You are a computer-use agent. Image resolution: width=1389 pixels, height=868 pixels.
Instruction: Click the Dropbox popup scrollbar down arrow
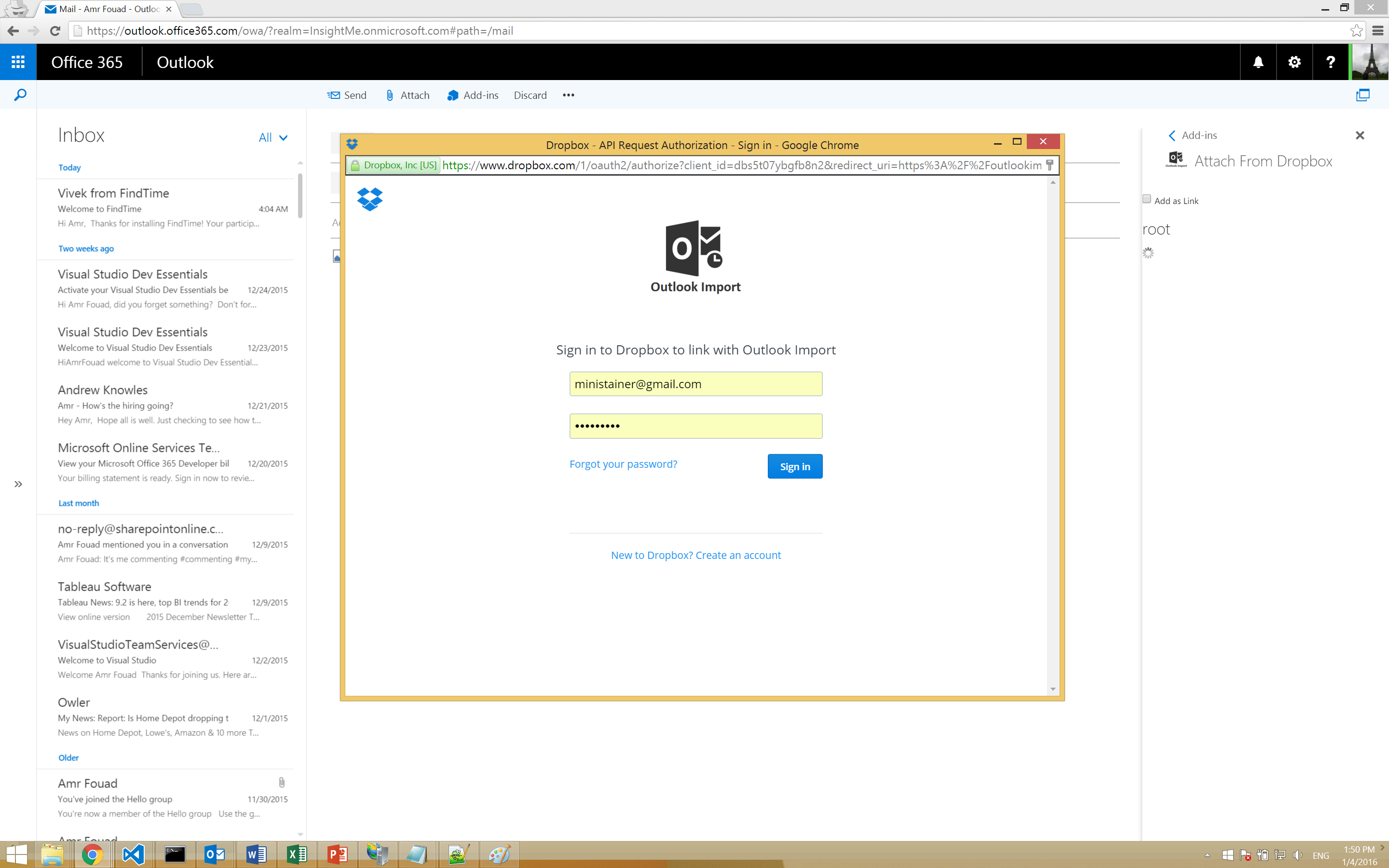[1053, 689]
